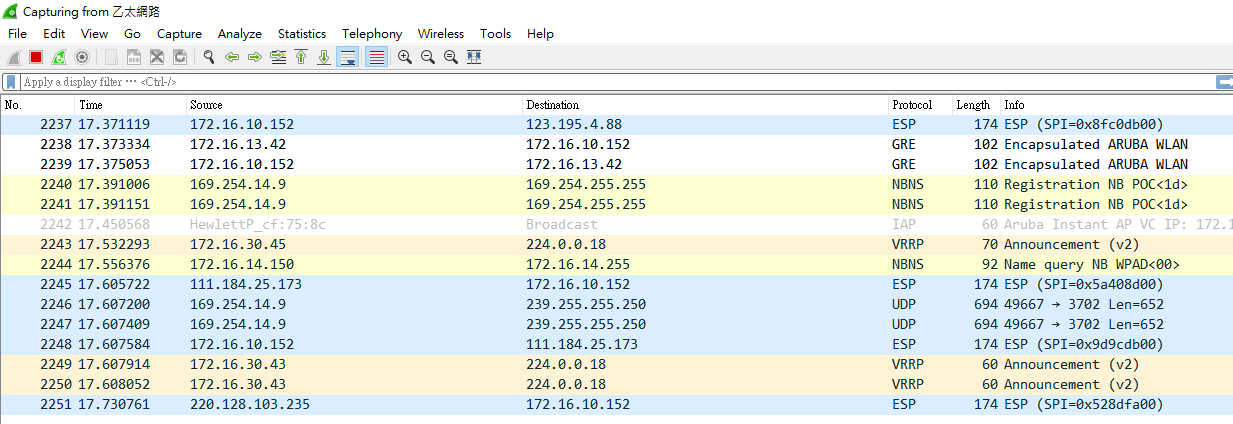Jump to the last packet
This screenshot has height=424, width=1233.
pos(324,57)
